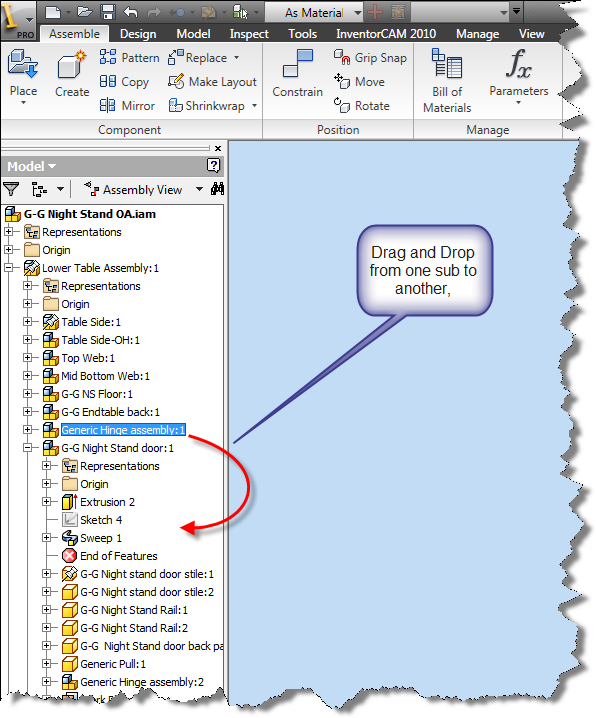This screenshot has height=718, width=596.
Task: Click the New file icon in quick access toolbar
Action: point(53,11)
